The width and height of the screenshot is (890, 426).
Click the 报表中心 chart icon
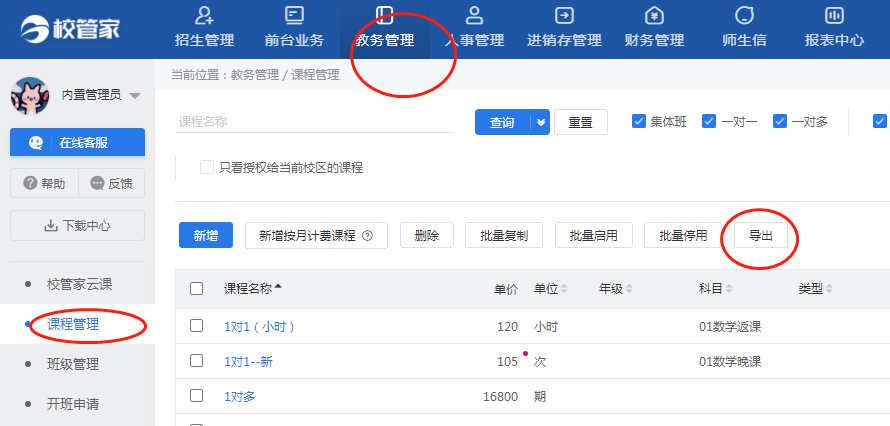[x=834, y=15]
